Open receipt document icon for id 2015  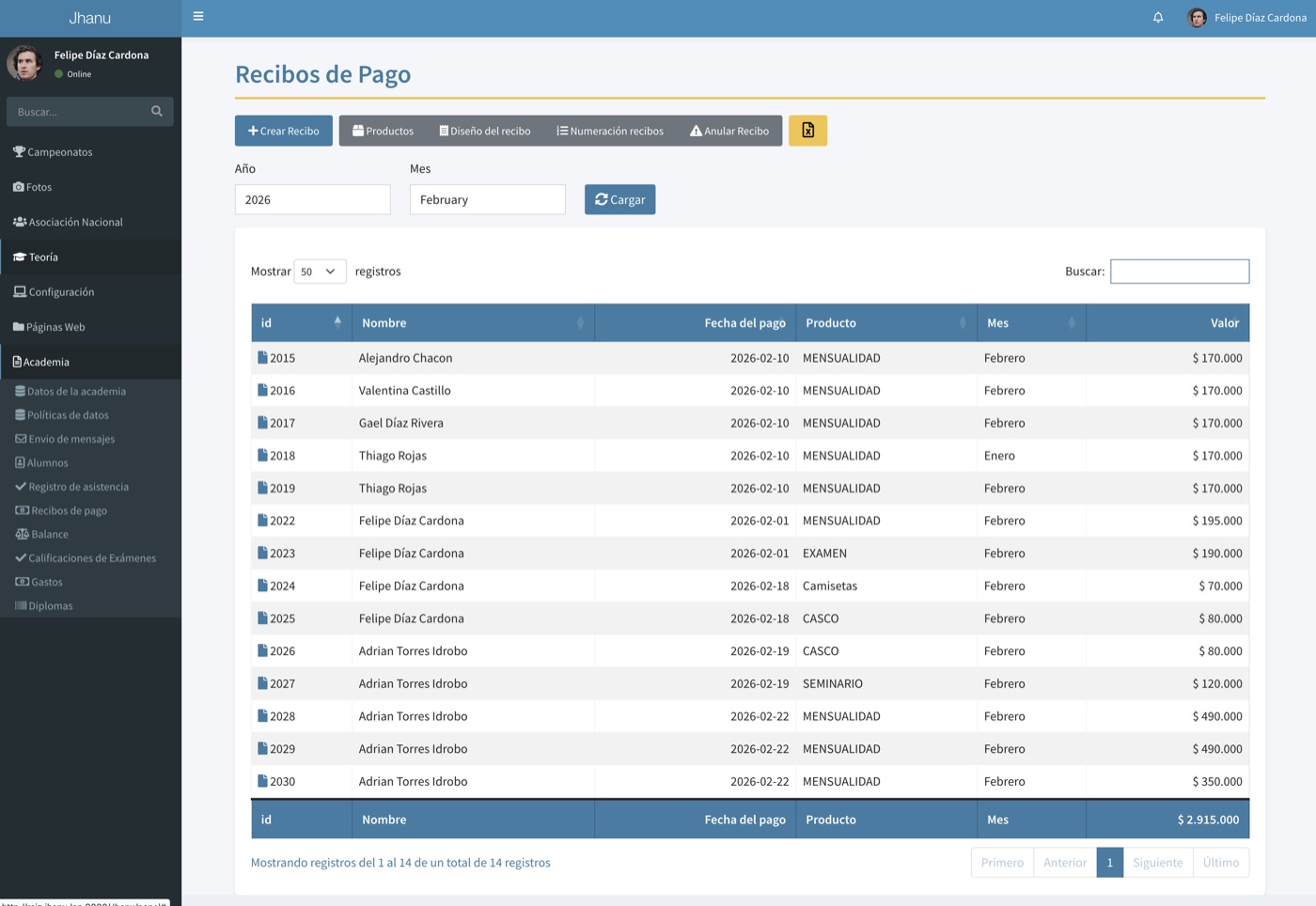click(x=262, y=357)
